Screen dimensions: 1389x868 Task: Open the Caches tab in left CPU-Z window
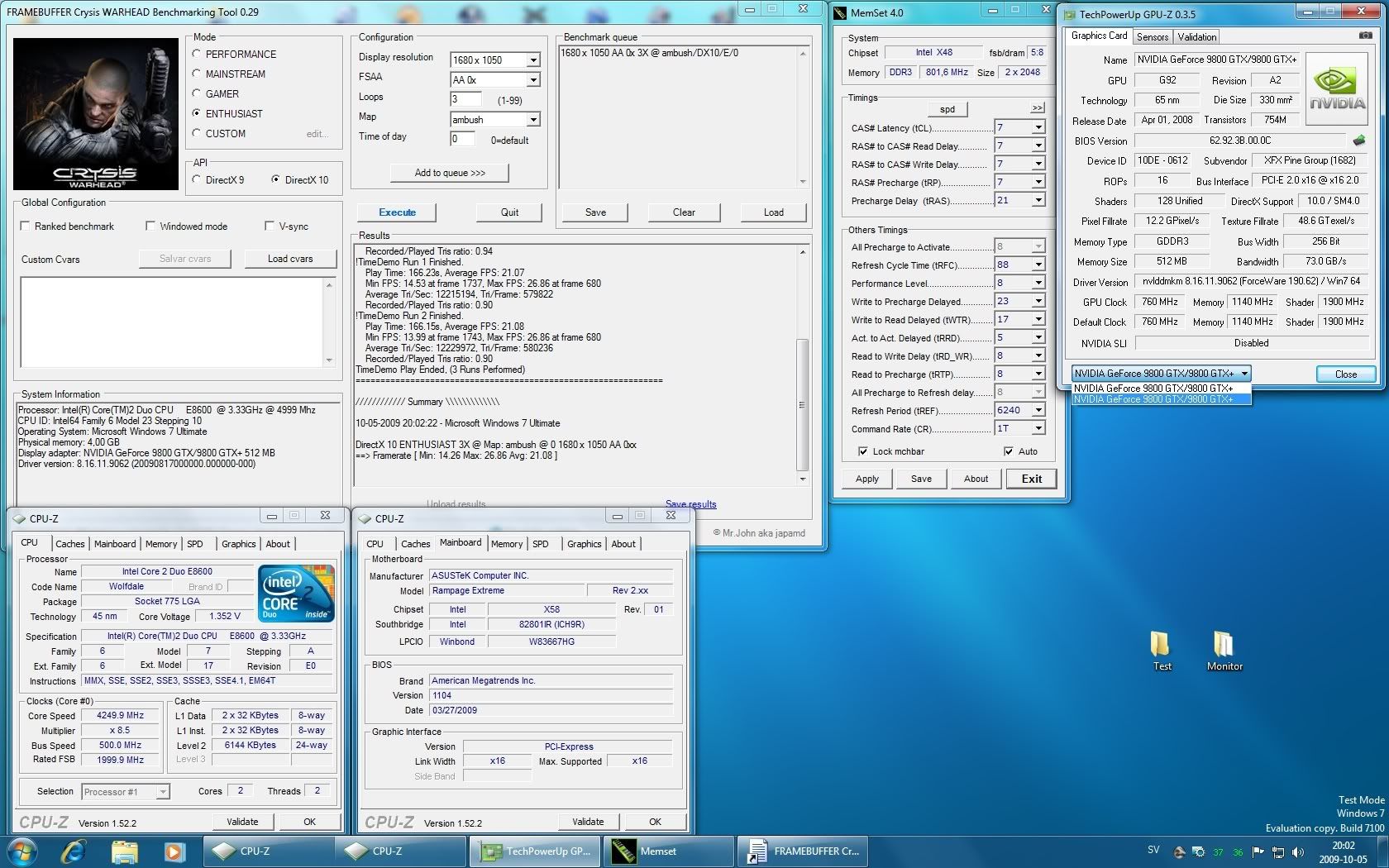pos(69,544)
